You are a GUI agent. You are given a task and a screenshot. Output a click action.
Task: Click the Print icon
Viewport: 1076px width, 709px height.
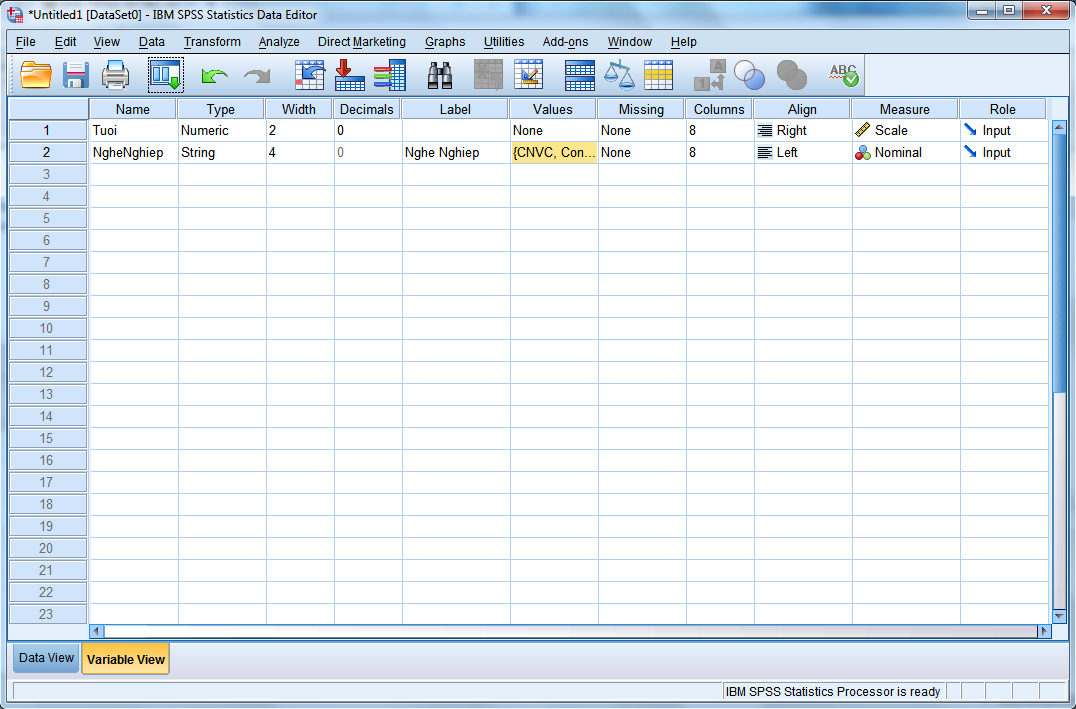[x=115, y=75]
